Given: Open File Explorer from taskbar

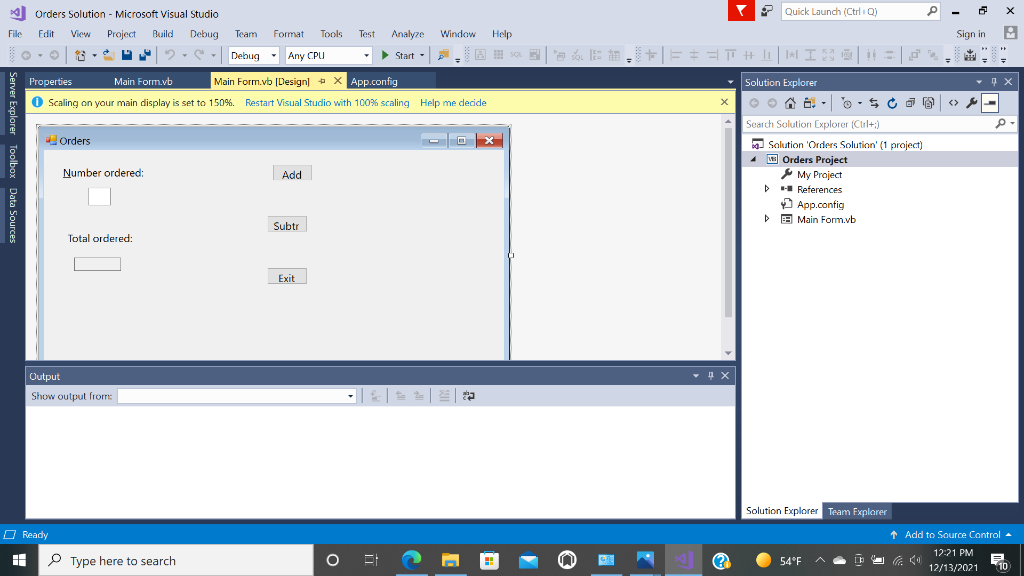Looking at the screenshot, I should (450, 560).
